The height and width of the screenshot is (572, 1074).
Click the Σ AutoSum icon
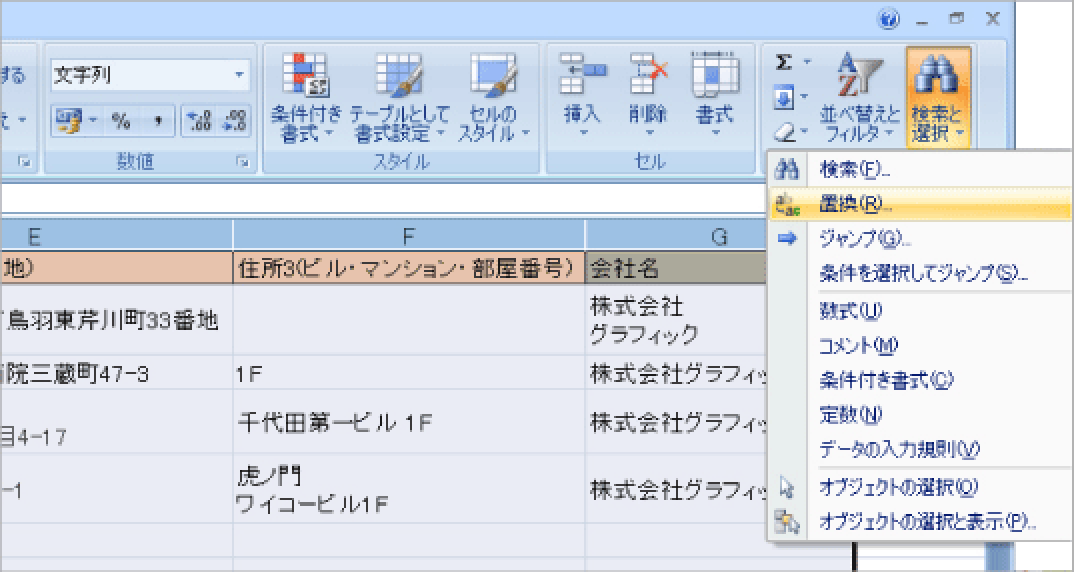[785, 62]
